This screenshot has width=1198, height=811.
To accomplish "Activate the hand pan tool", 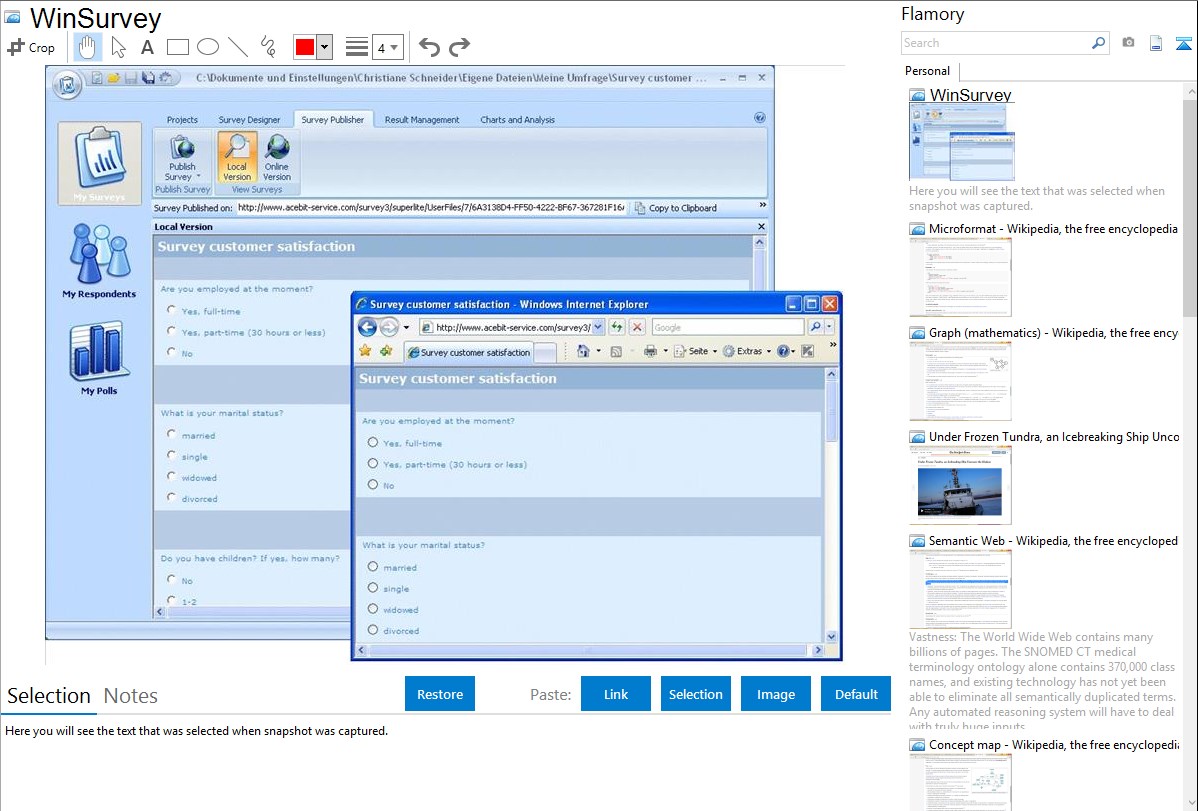I will point(87,47).
